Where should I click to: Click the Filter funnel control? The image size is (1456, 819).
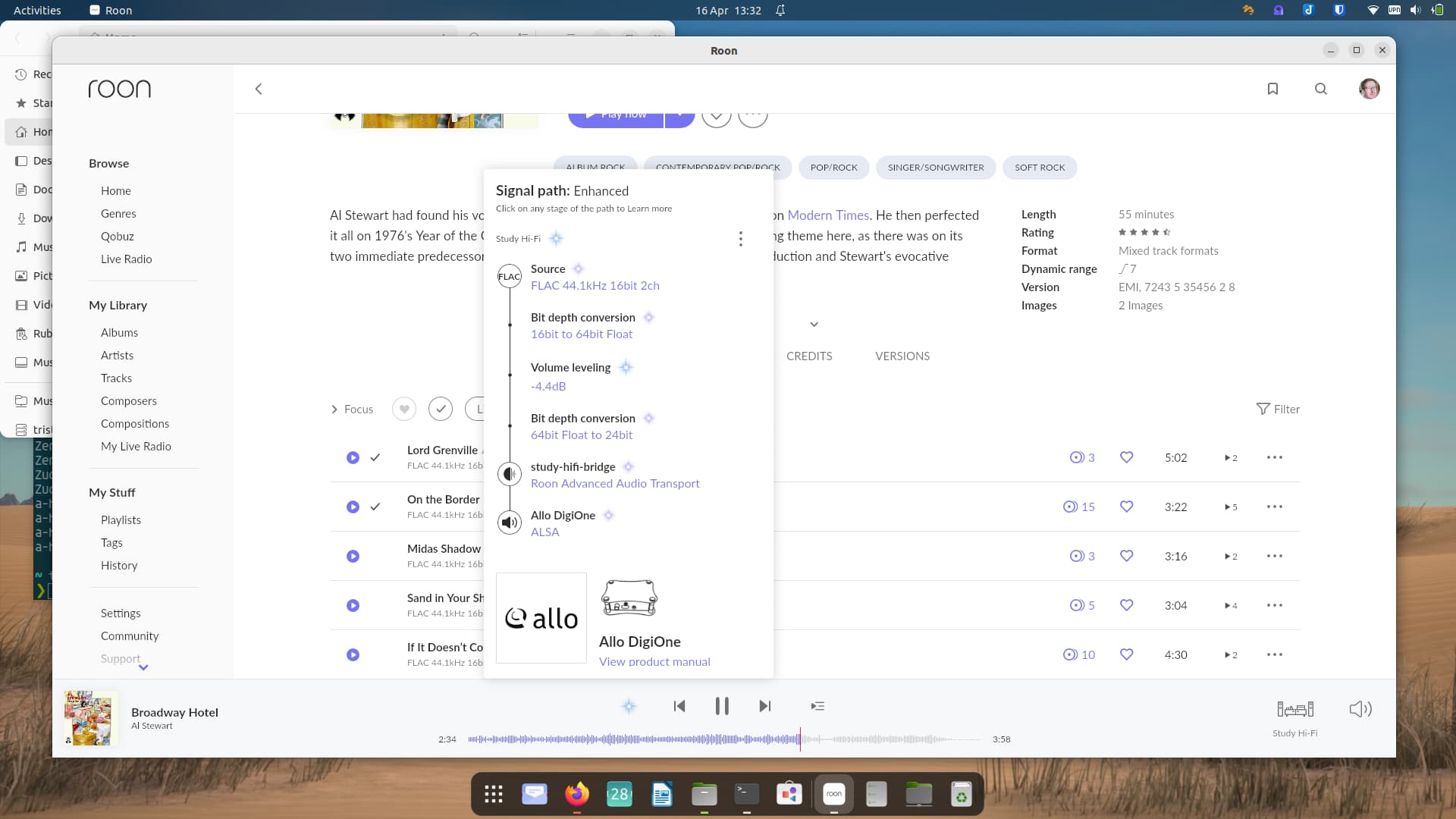1278,409
